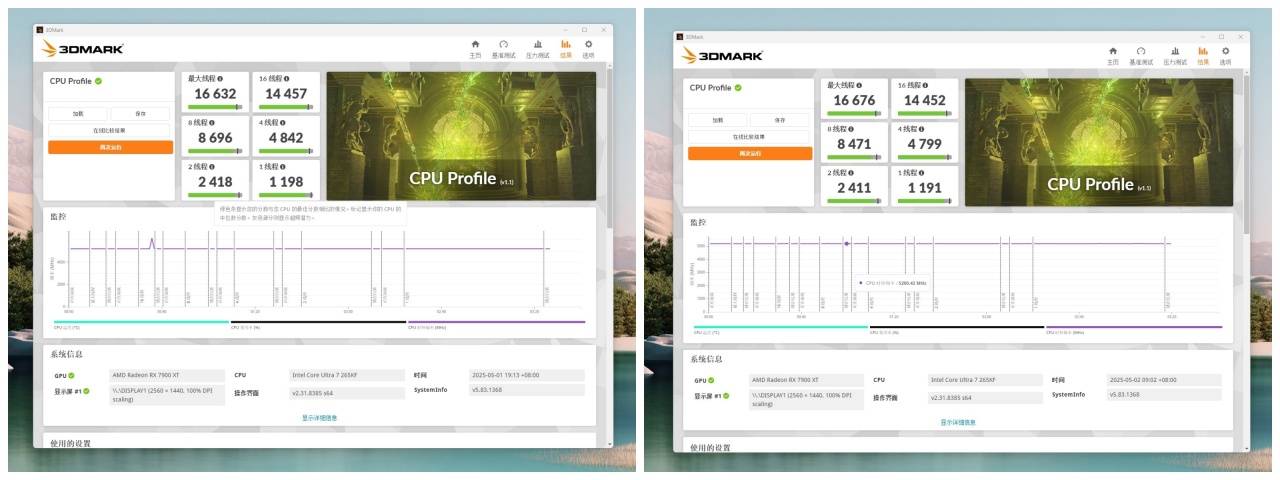Select 结果 results tab in the 16 632 window
Image resolution: width=1280 pixels, height=480 pixels.
tap(566, 48)
